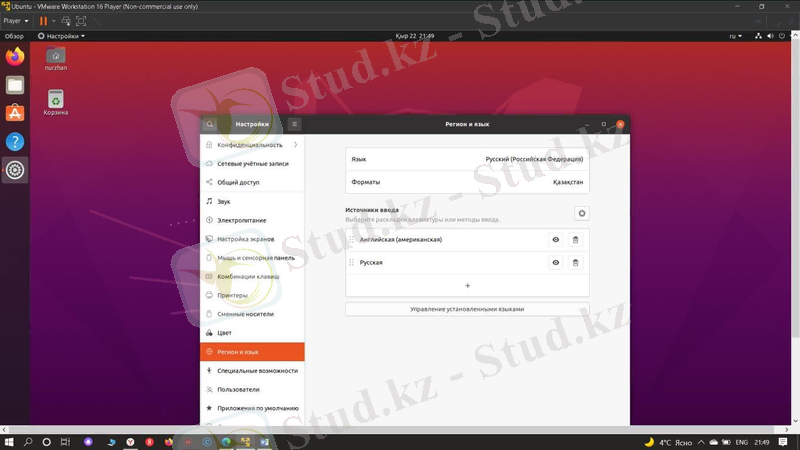Click Управление установленными языками button

(467, 309)
